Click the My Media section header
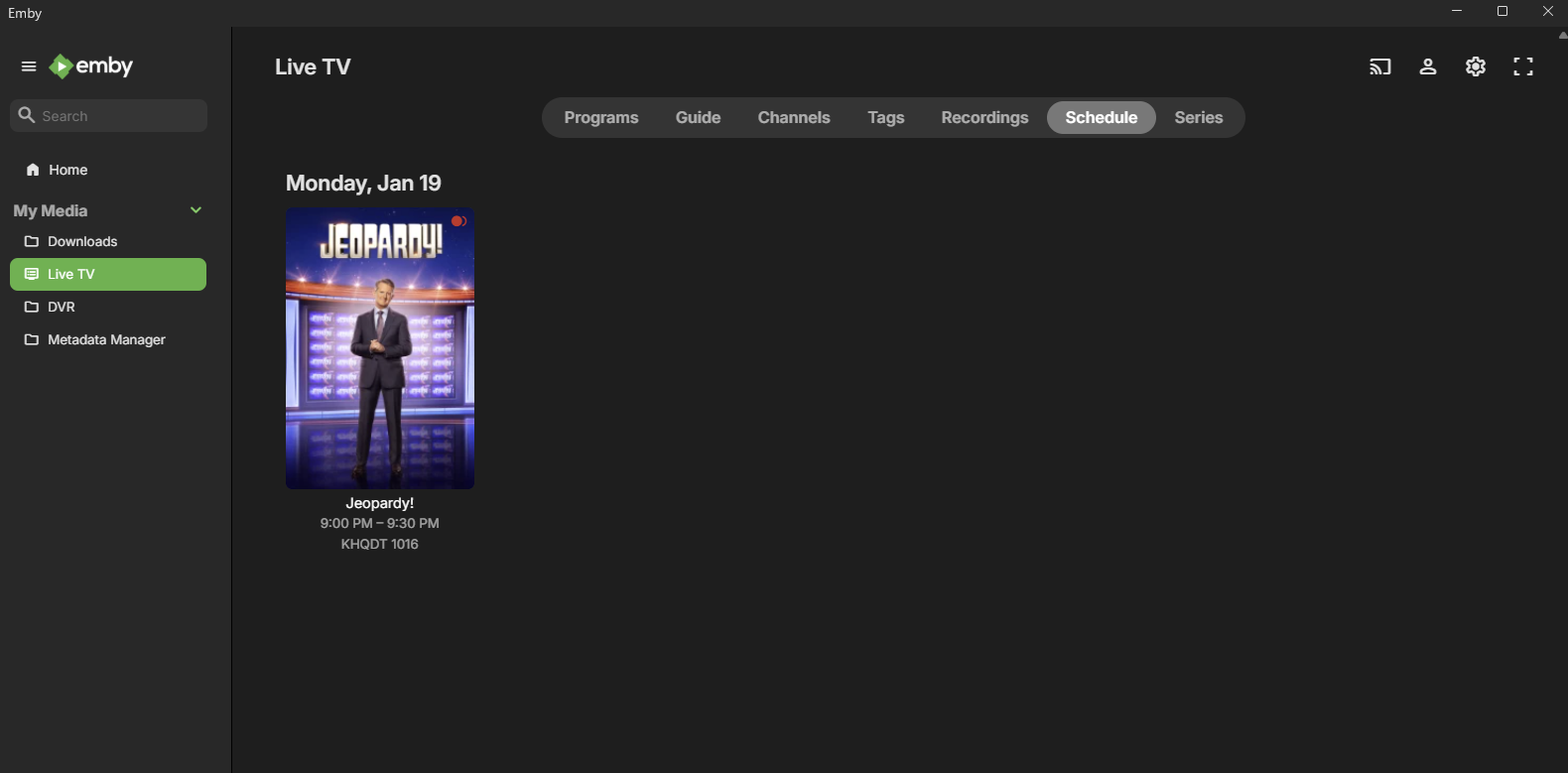Image resolution: width=1568 pixels, height=773 pixels. pyautogui.click(x=51, y=210)
